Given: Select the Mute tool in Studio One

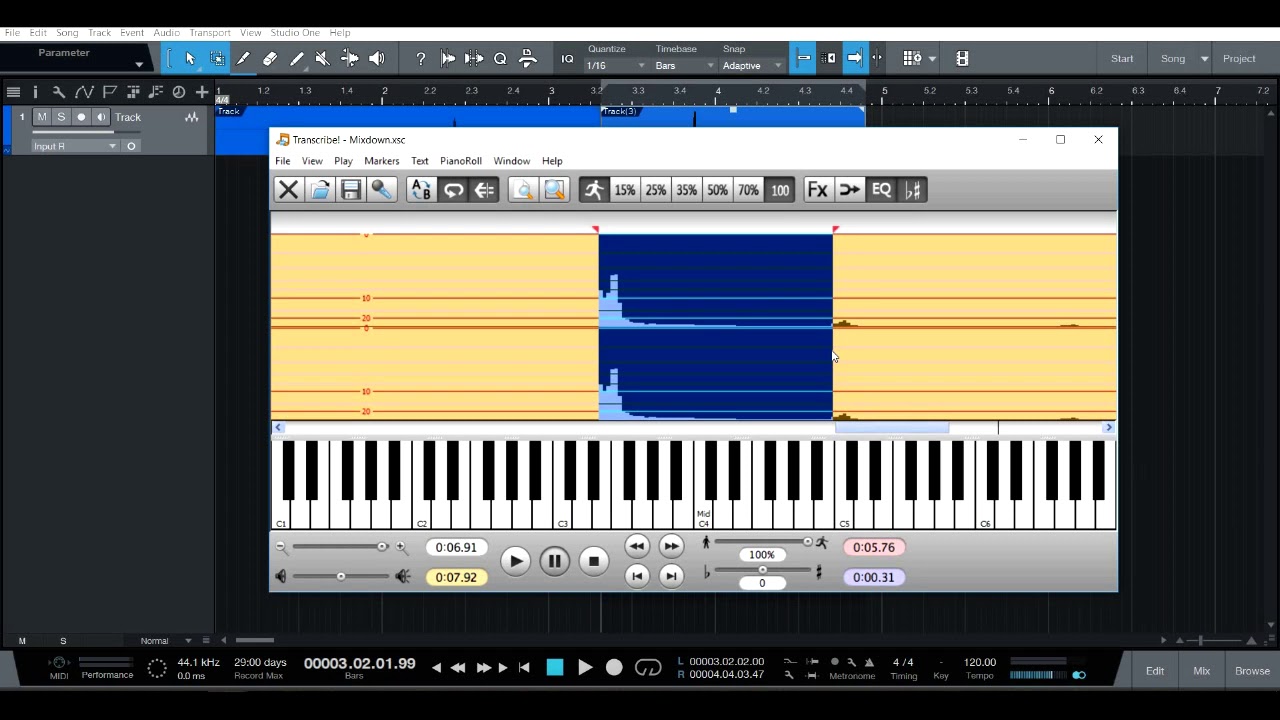Looking at the screenshot, I should point(323,59).
